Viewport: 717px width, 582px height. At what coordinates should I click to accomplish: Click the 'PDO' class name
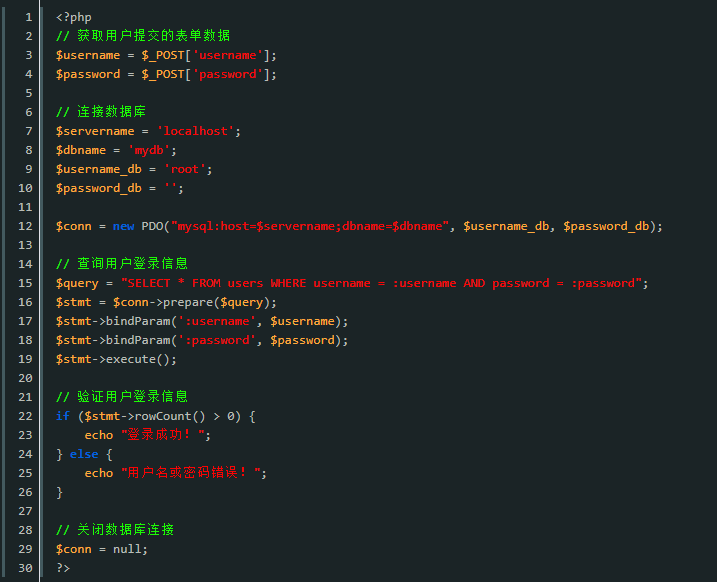click(x=152, y=226)
